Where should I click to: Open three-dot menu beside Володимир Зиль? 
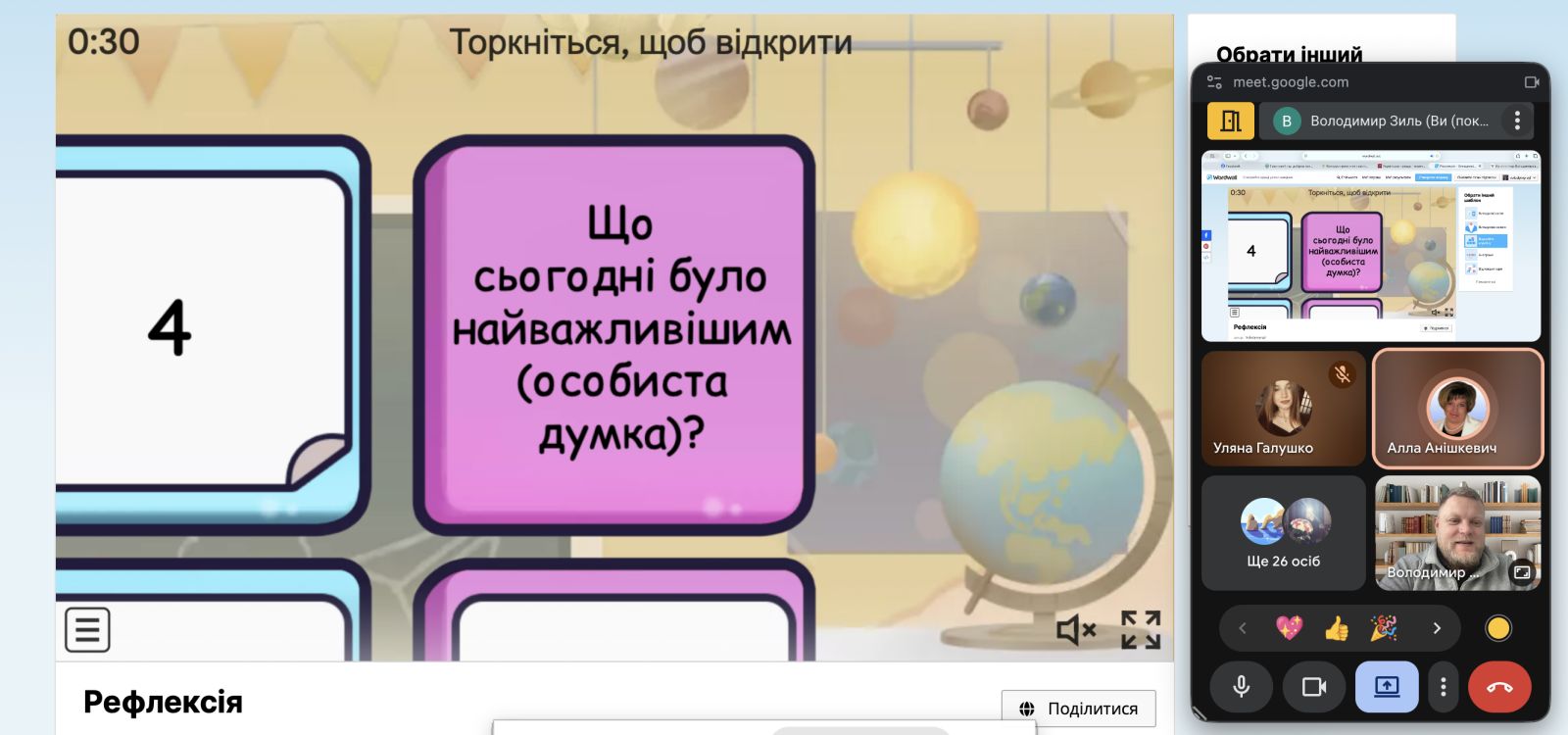coord(1517,121)
